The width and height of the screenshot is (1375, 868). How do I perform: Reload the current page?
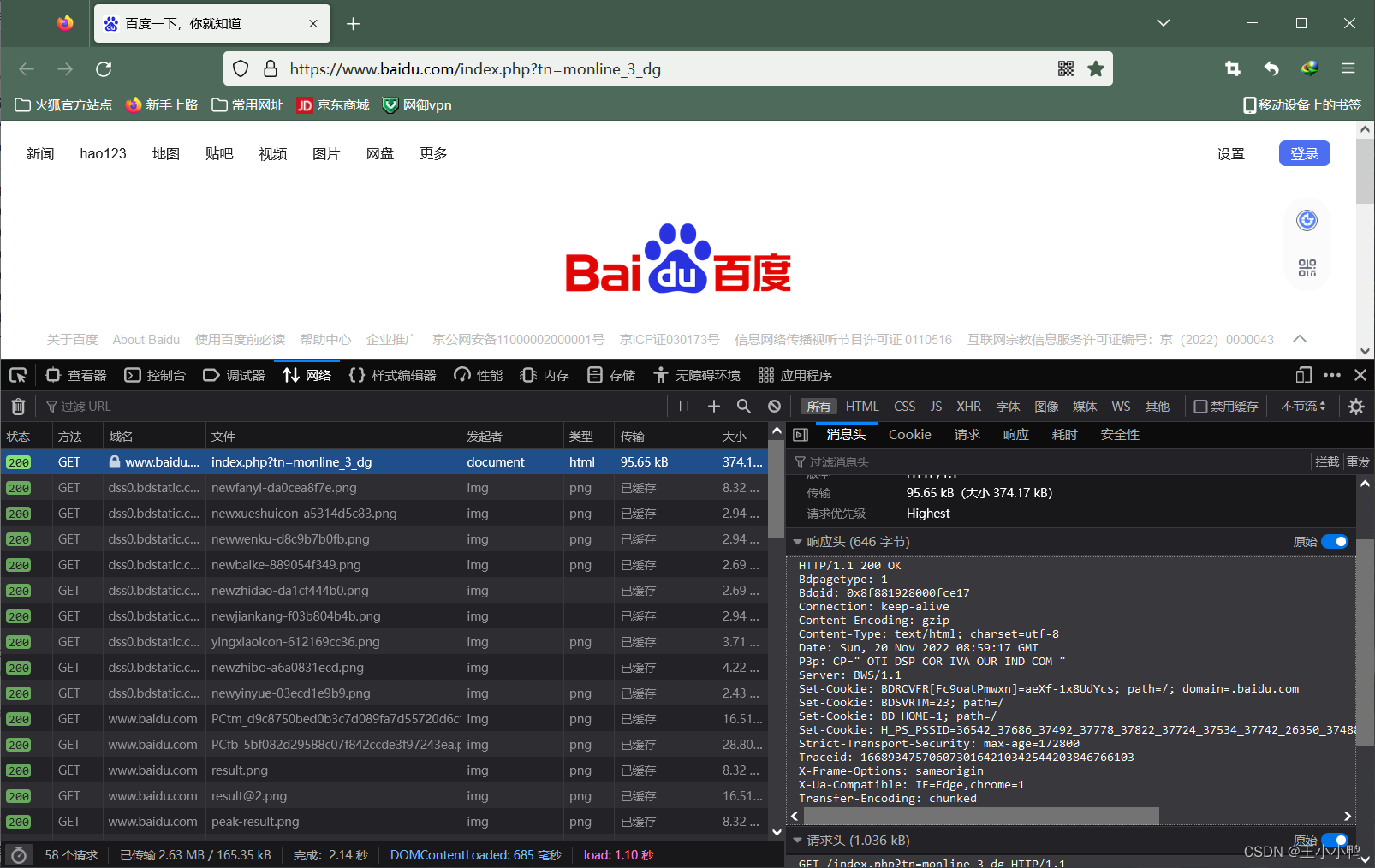pyautogui.click(x=104, y=69)
